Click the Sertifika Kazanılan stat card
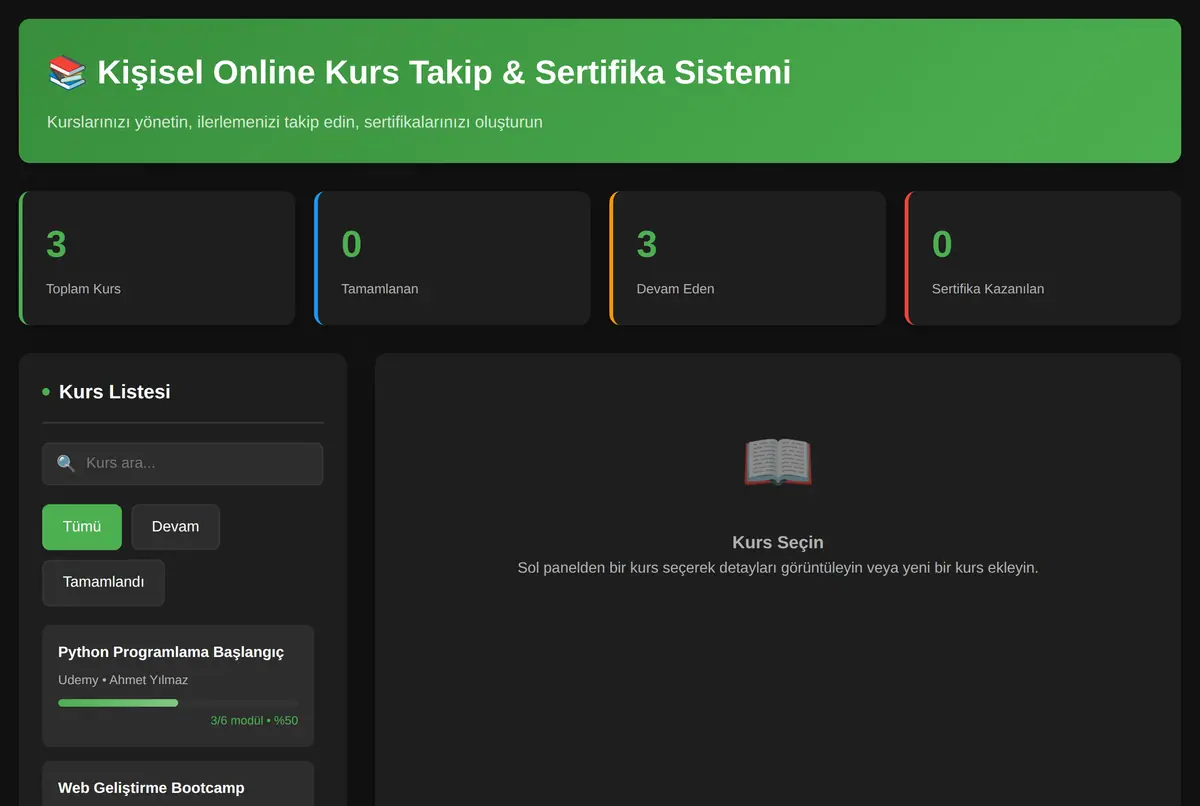This screenshot has height=806, width=1200. [1043, 258]
